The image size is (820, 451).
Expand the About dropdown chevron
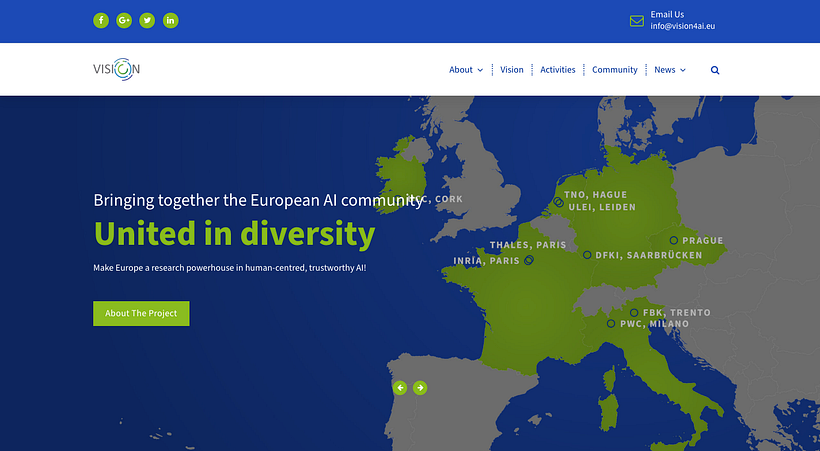[x=480, y=70]
